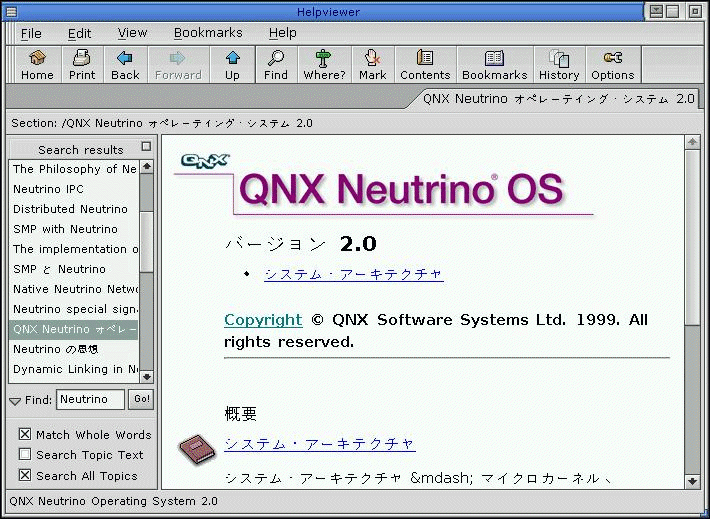Click the Where? signpost icon
The height and width of the screenshot is (519, 710).
pos(324,65)
